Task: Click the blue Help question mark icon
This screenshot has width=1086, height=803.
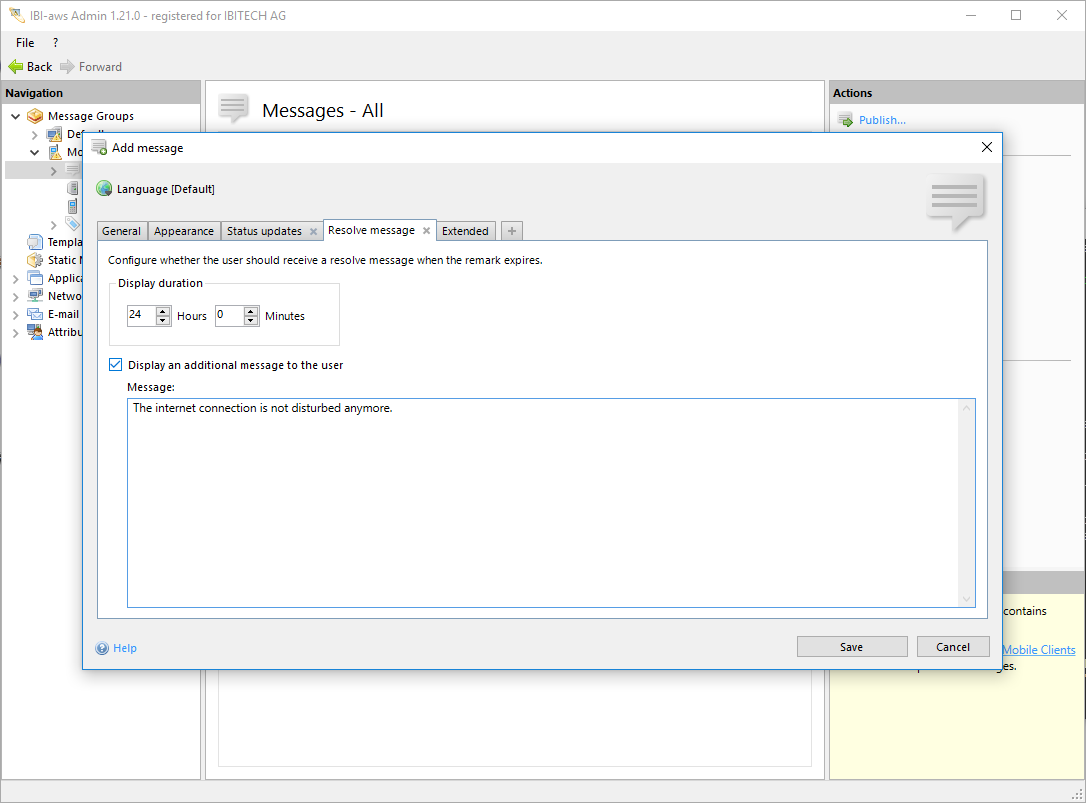Action: (102, 648)
